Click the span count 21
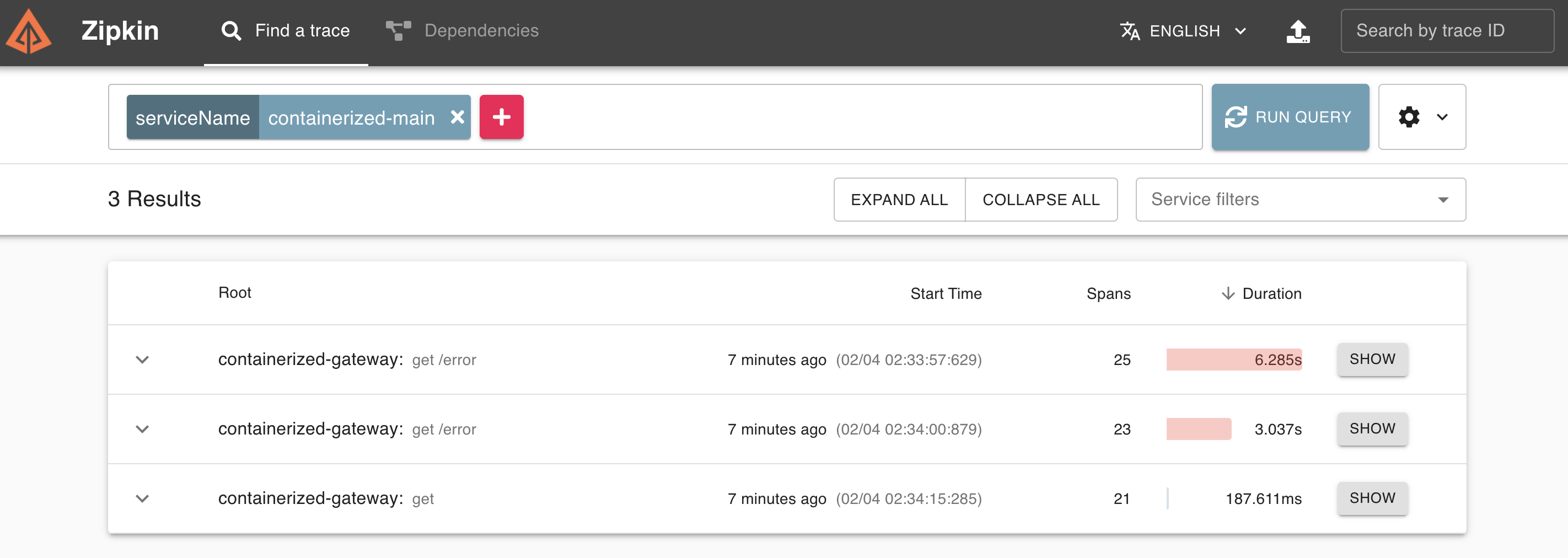 (1122, 498)
